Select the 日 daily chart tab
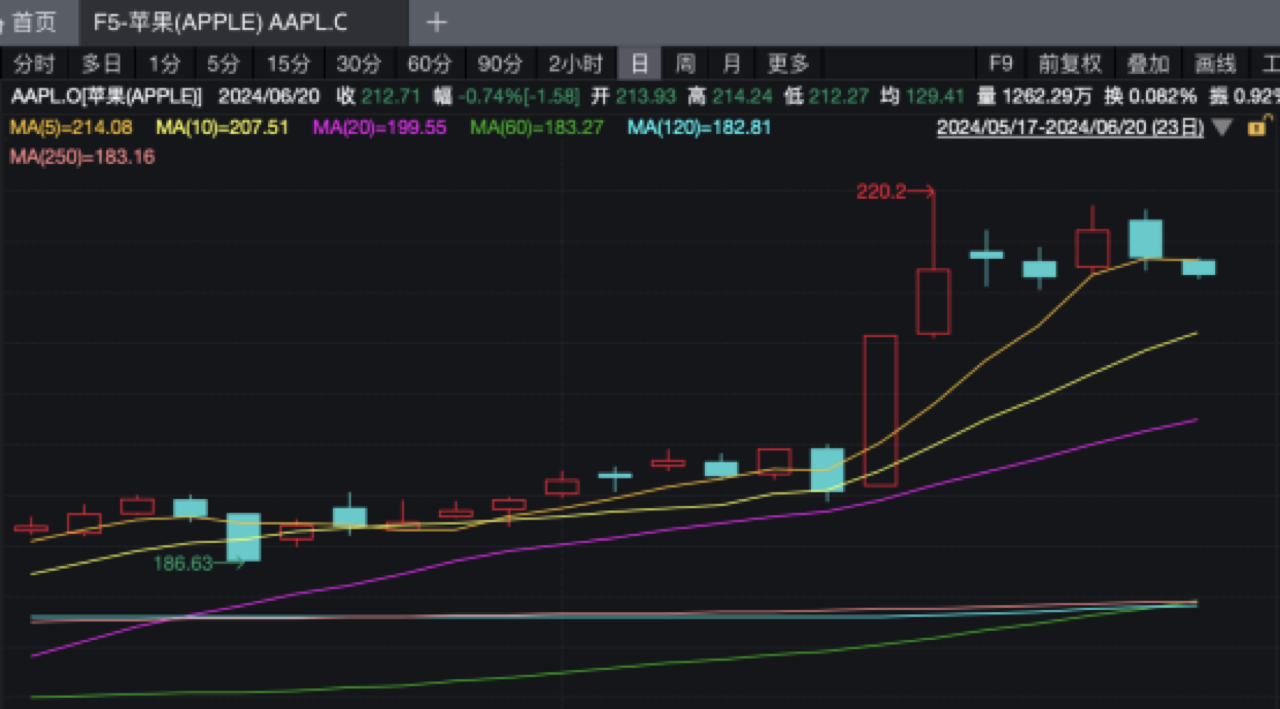 pyautogui.click(x=640, y=64)
